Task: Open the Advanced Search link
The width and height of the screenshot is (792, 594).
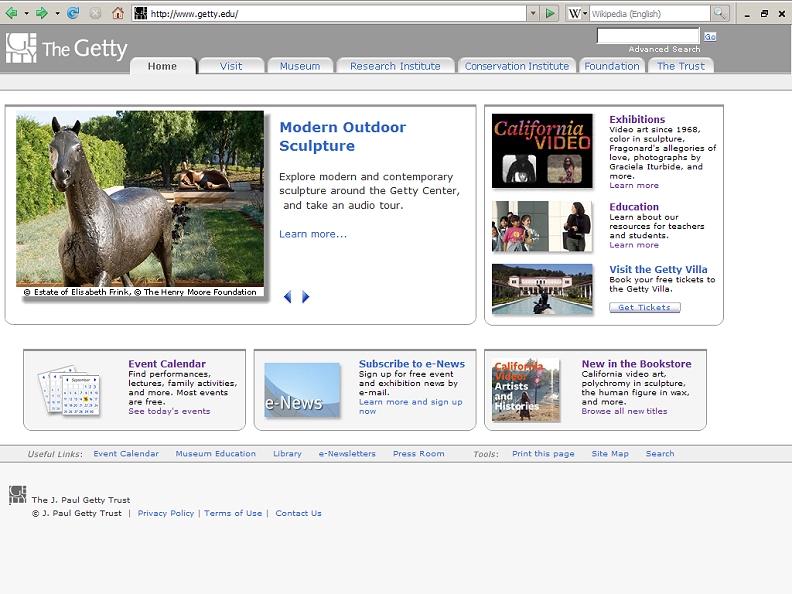Action: 664,49
